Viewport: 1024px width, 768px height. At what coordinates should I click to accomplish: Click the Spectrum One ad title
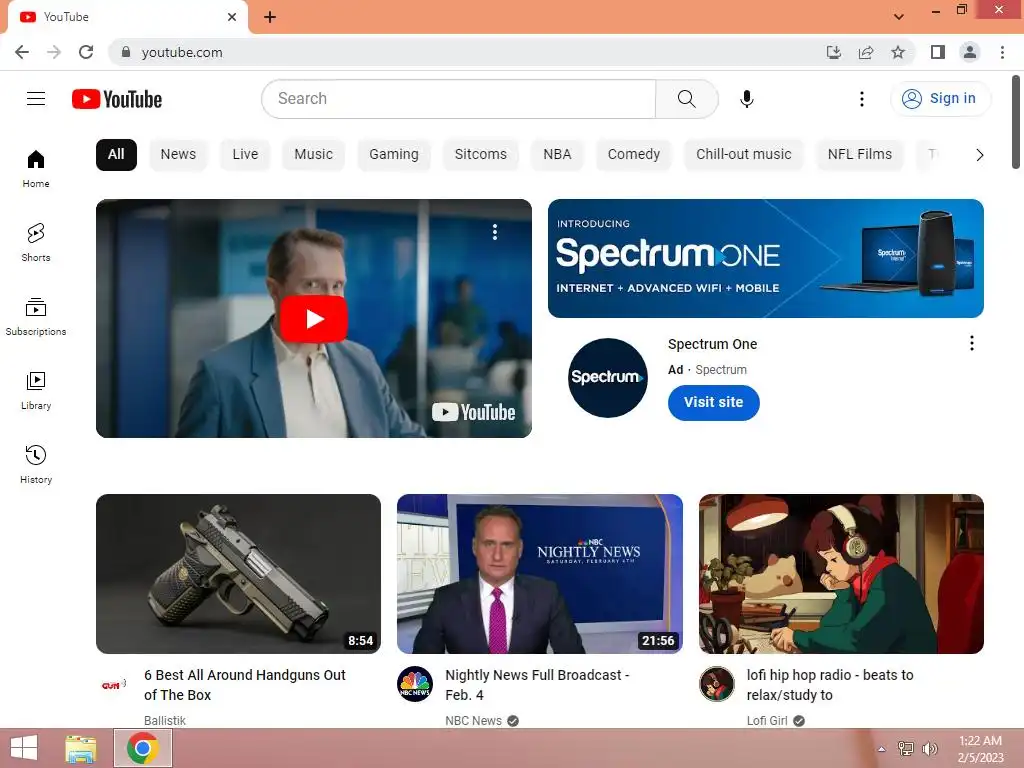click(712, 344)
